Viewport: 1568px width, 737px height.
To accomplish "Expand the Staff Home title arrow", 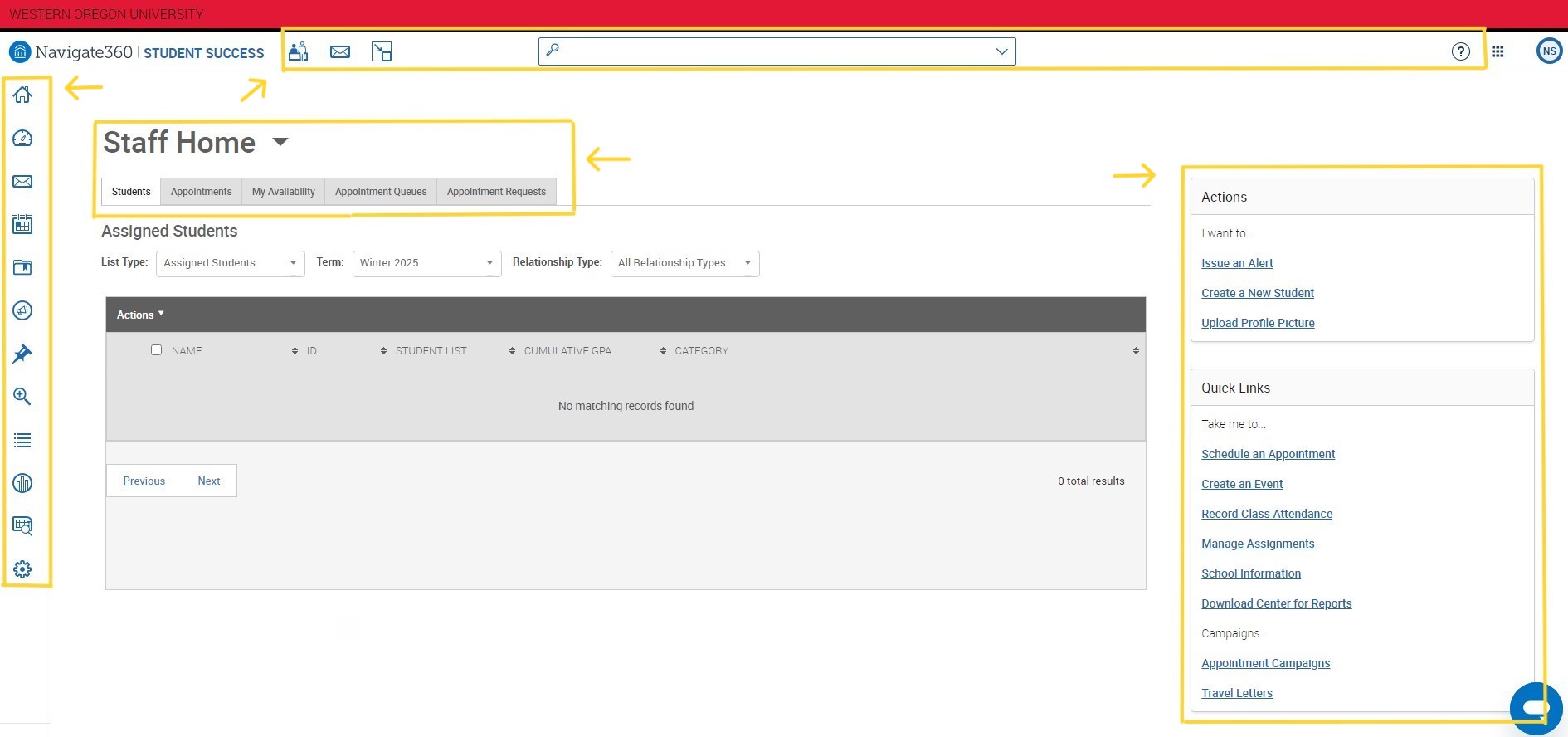I will click(280, 142).
